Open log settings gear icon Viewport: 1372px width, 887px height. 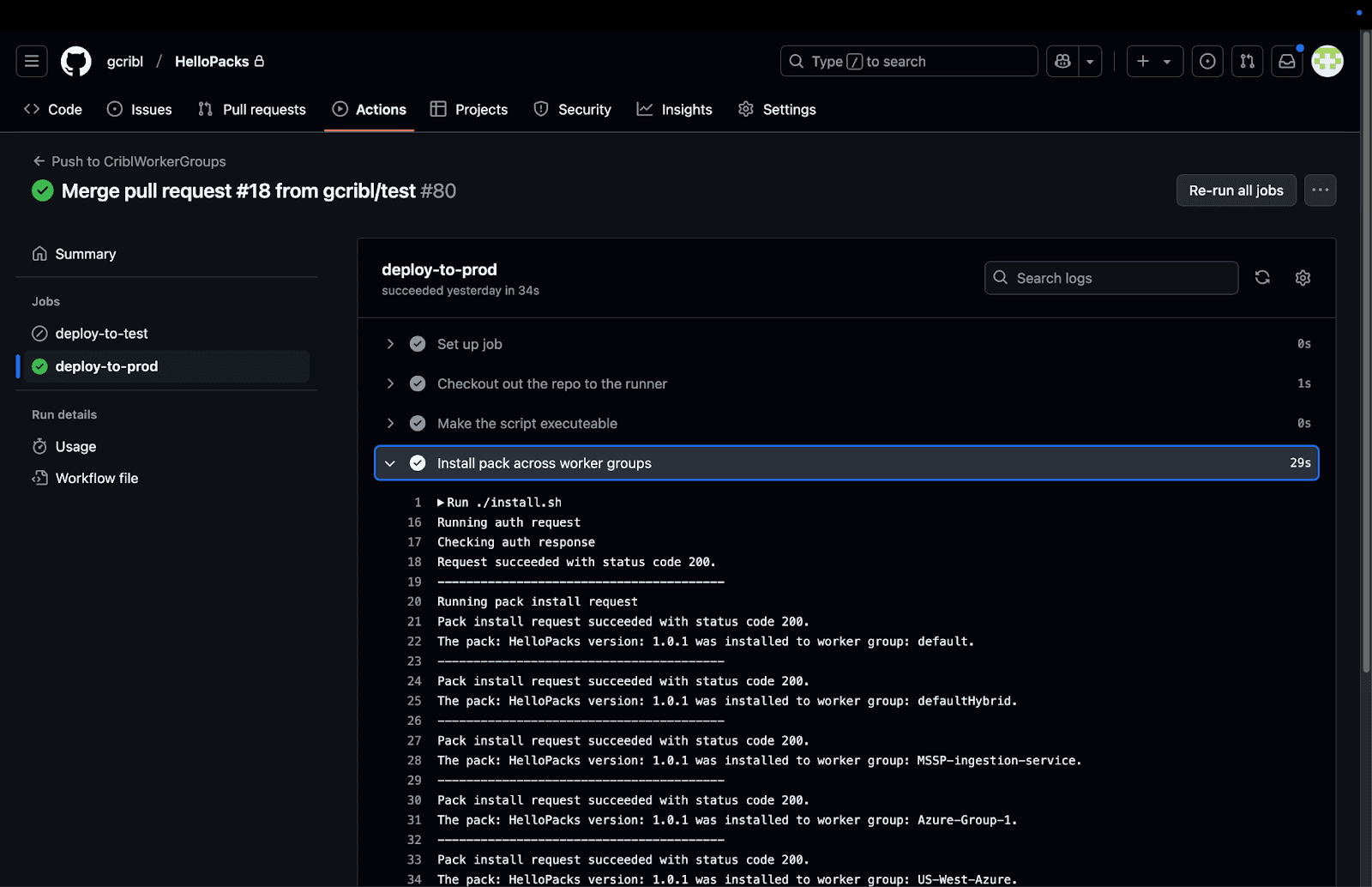point(1303,277)
